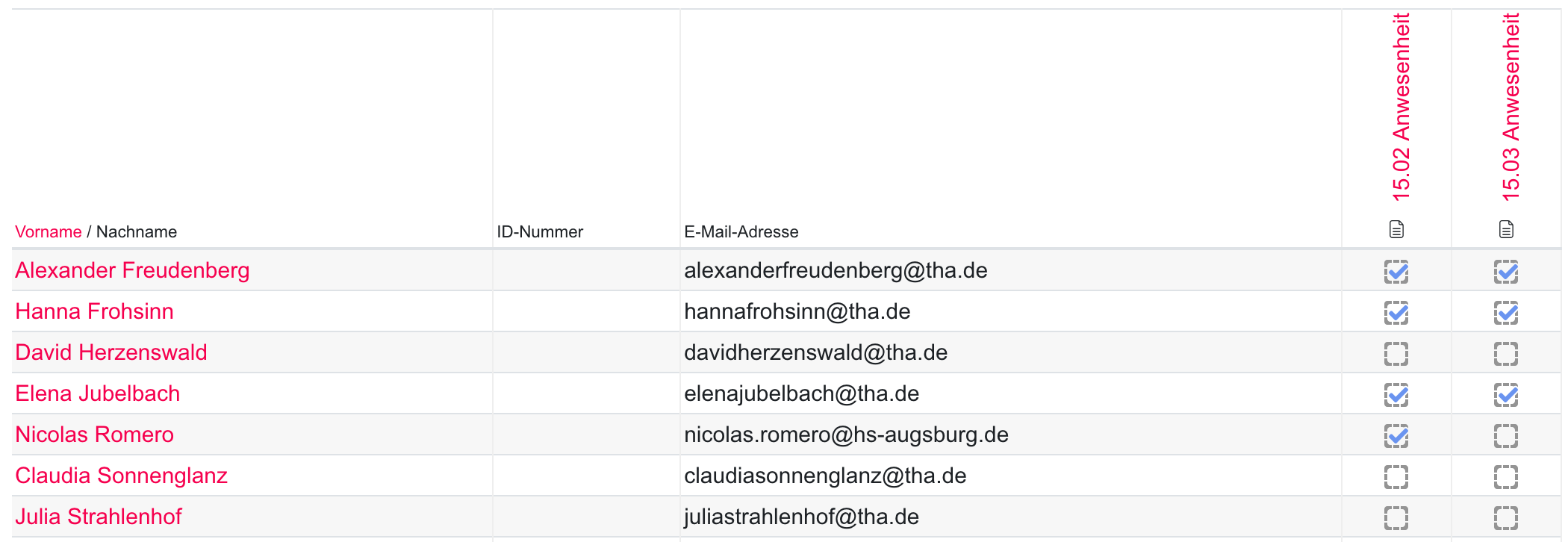
Task: Check Claudia Sonnenglanz's 15.02 attendance box
Action: click(x=1396, y=477)
